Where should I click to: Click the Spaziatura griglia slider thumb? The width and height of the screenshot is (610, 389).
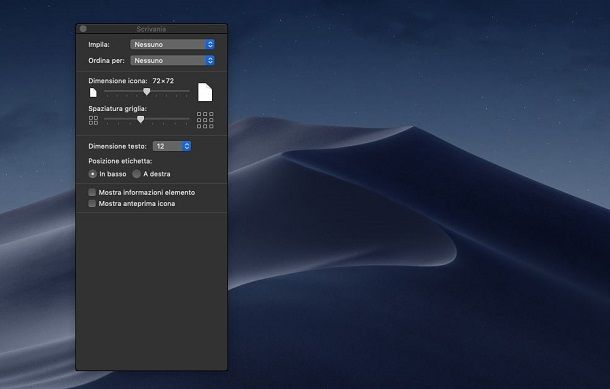140,119
